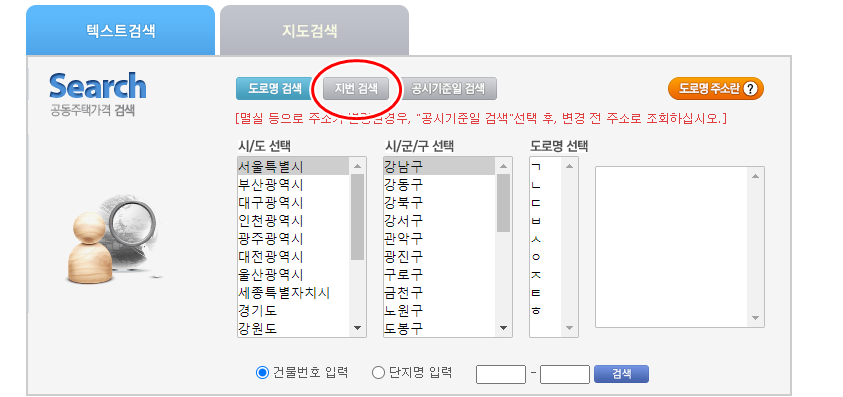
Task: Select the 도로명 검색 button
Action: [x=275, y=89]
